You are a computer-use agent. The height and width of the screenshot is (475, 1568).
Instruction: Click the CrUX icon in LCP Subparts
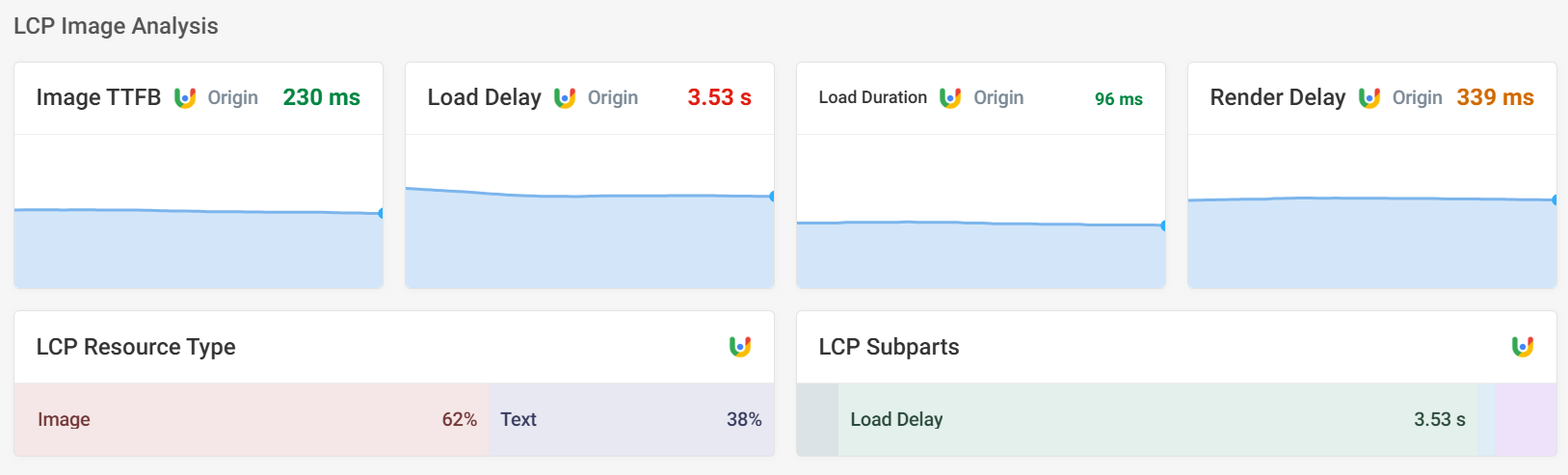[x=1523, y=346]
